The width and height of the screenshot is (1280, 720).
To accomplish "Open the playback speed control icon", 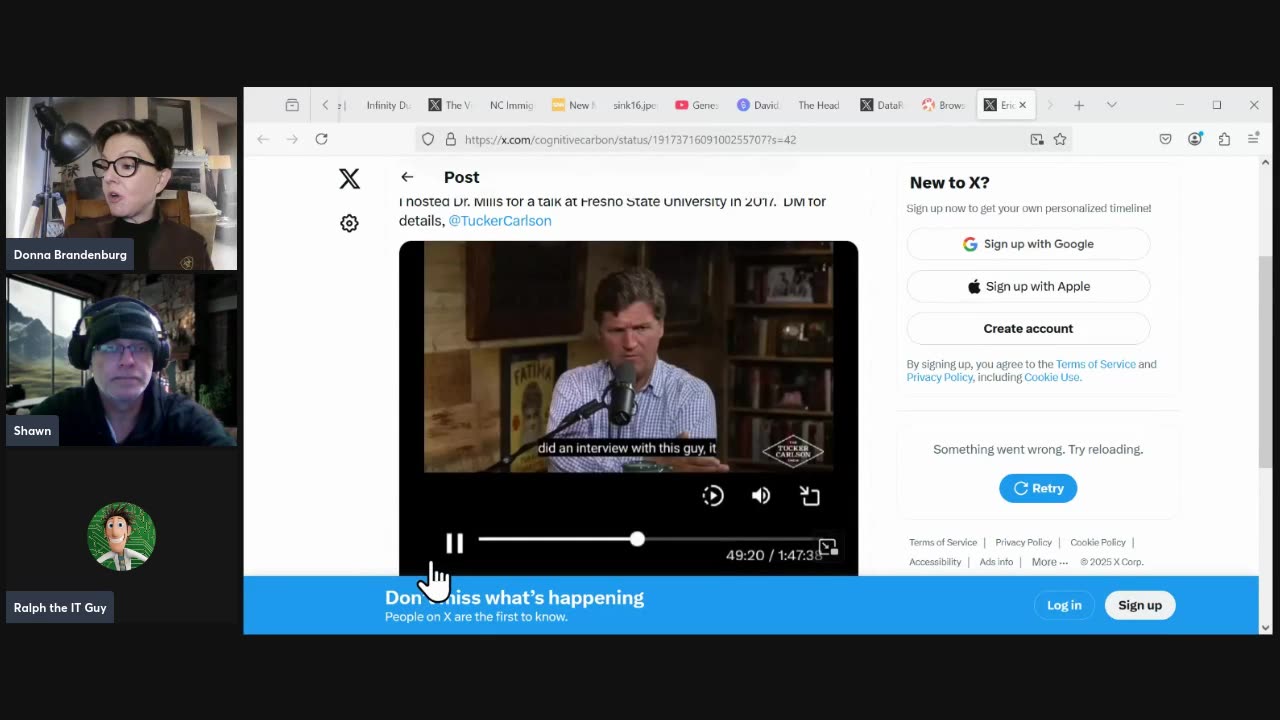I will tap(713, 495).
